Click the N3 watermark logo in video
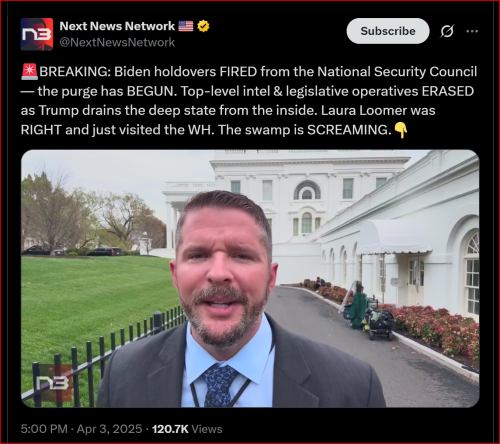This screenshot has width=500, height=444. click(53, 383)
